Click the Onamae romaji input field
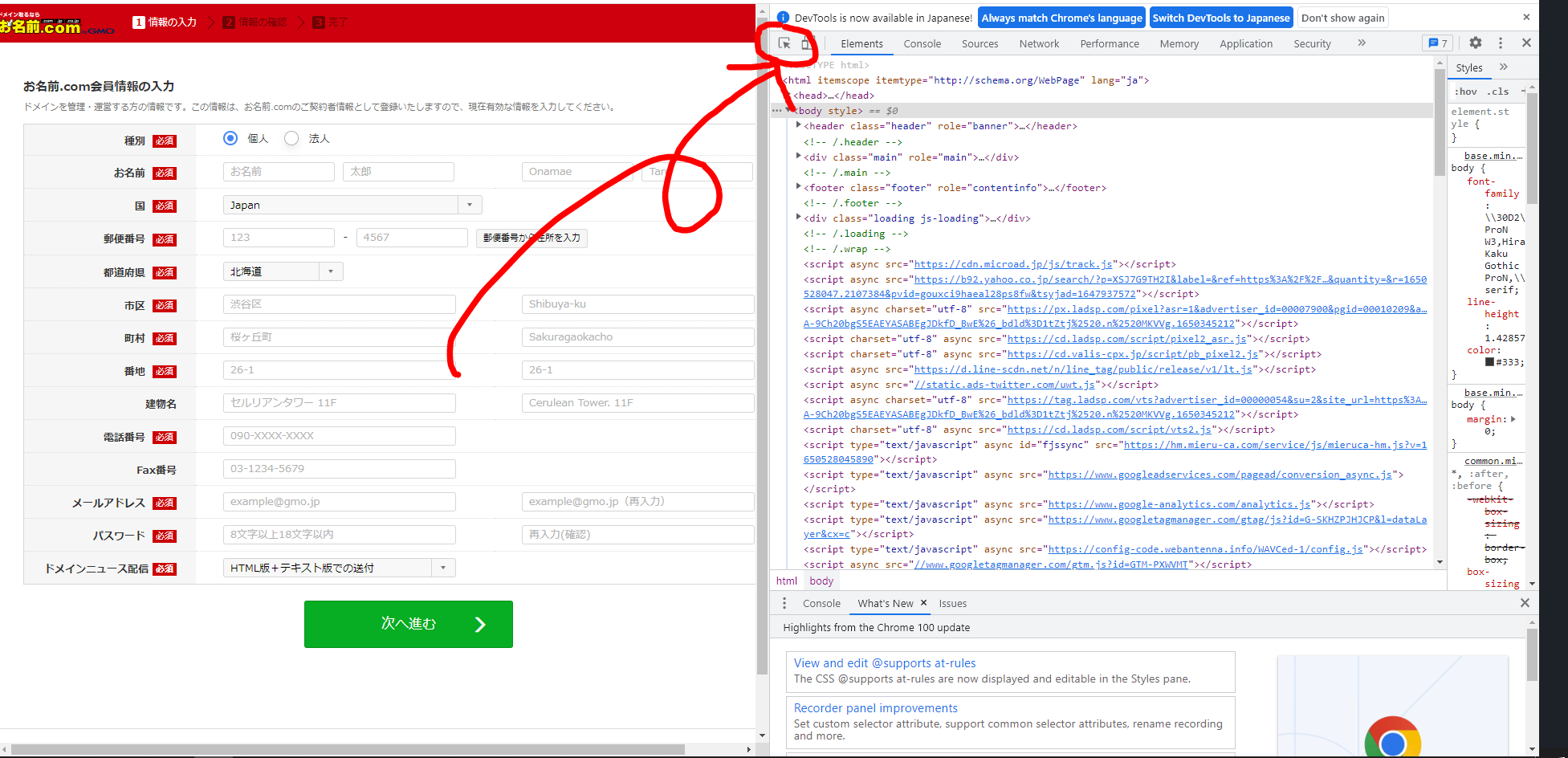 577,172
